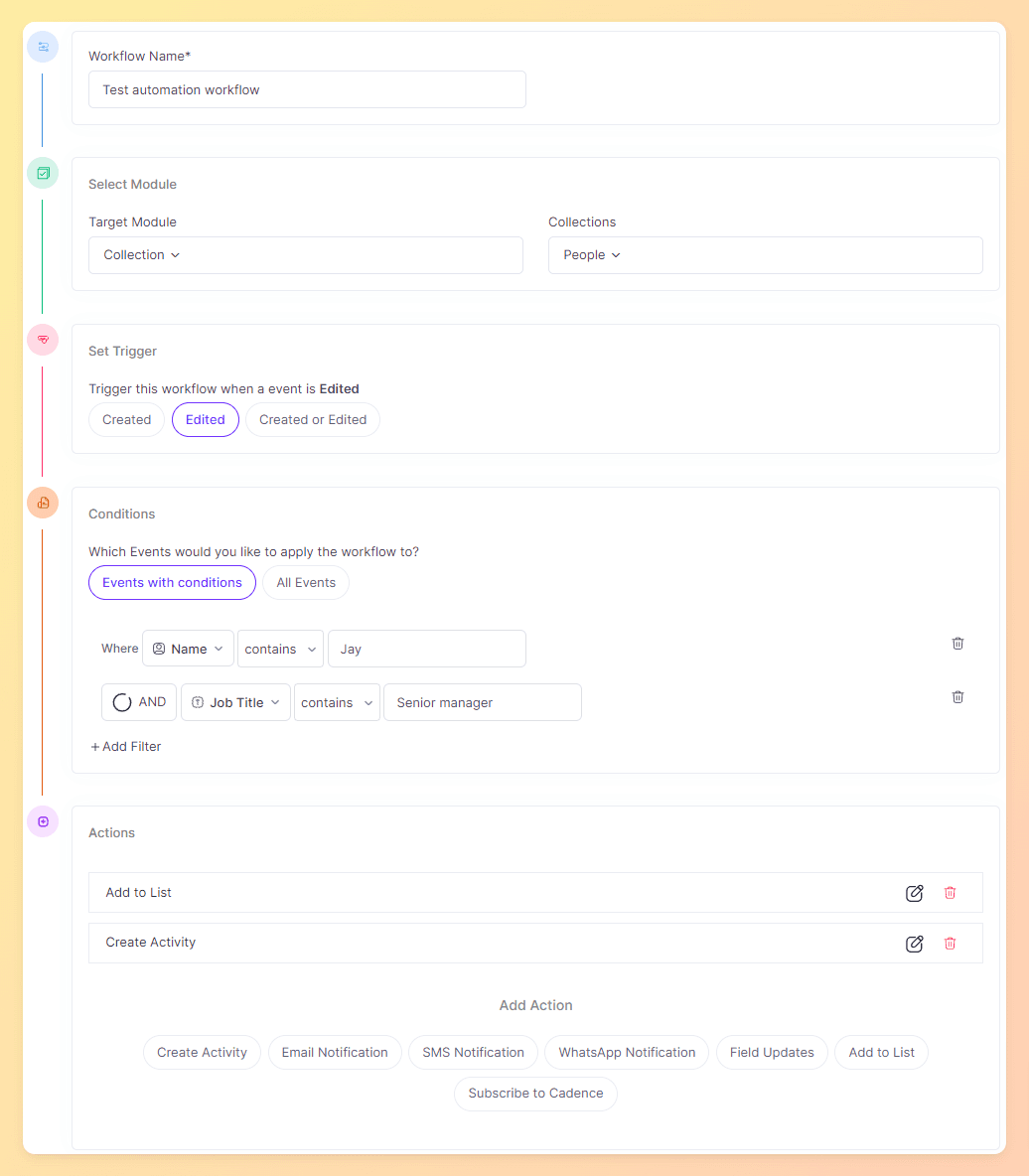Open the Target Module Collection dropdown

[305, 255]
